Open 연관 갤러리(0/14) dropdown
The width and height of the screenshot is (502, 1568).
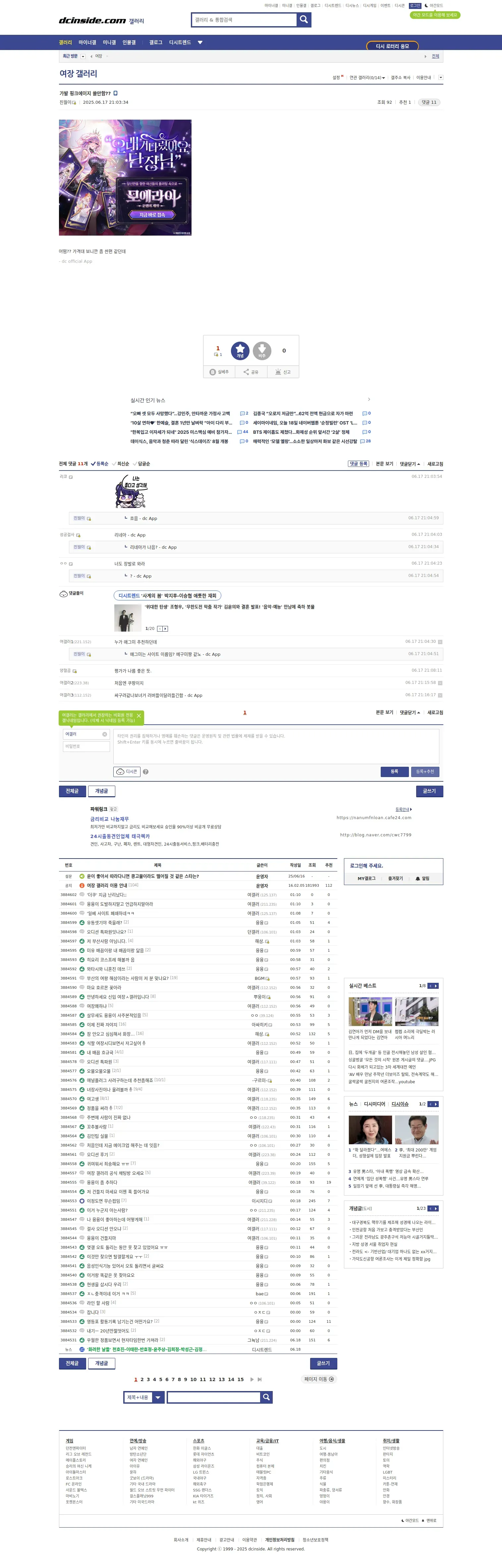[x=367, y=78]
